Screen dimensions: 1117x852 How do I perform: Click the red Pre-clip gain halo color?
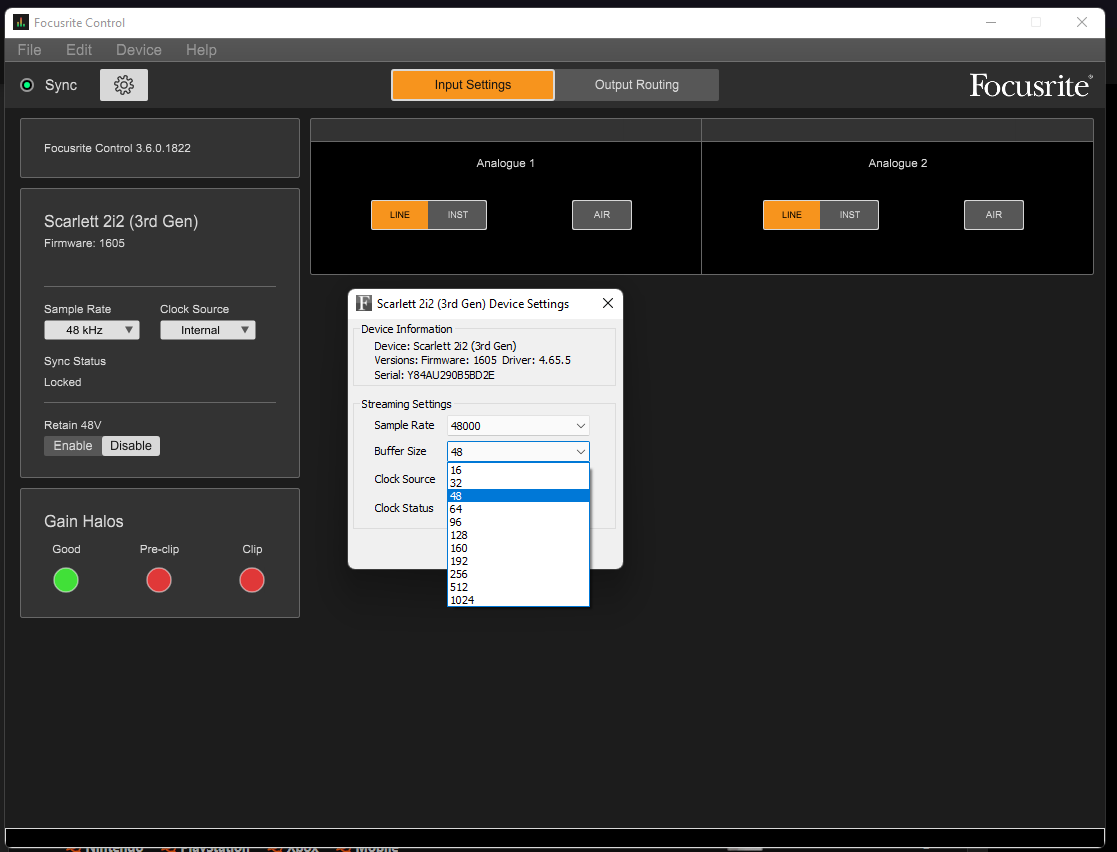pos(159,580)
